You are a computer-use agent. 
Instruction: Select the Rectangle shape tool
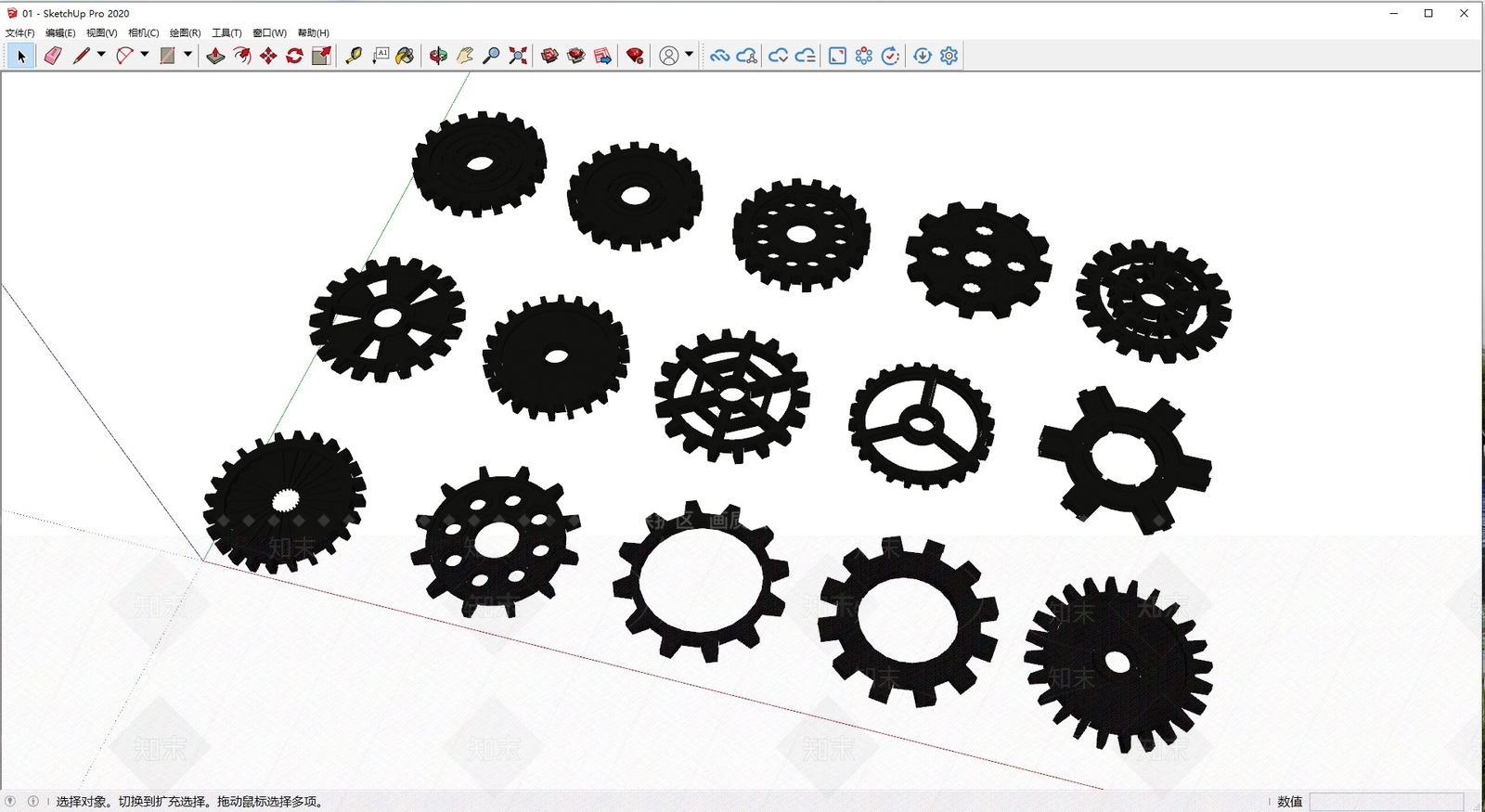167,56
